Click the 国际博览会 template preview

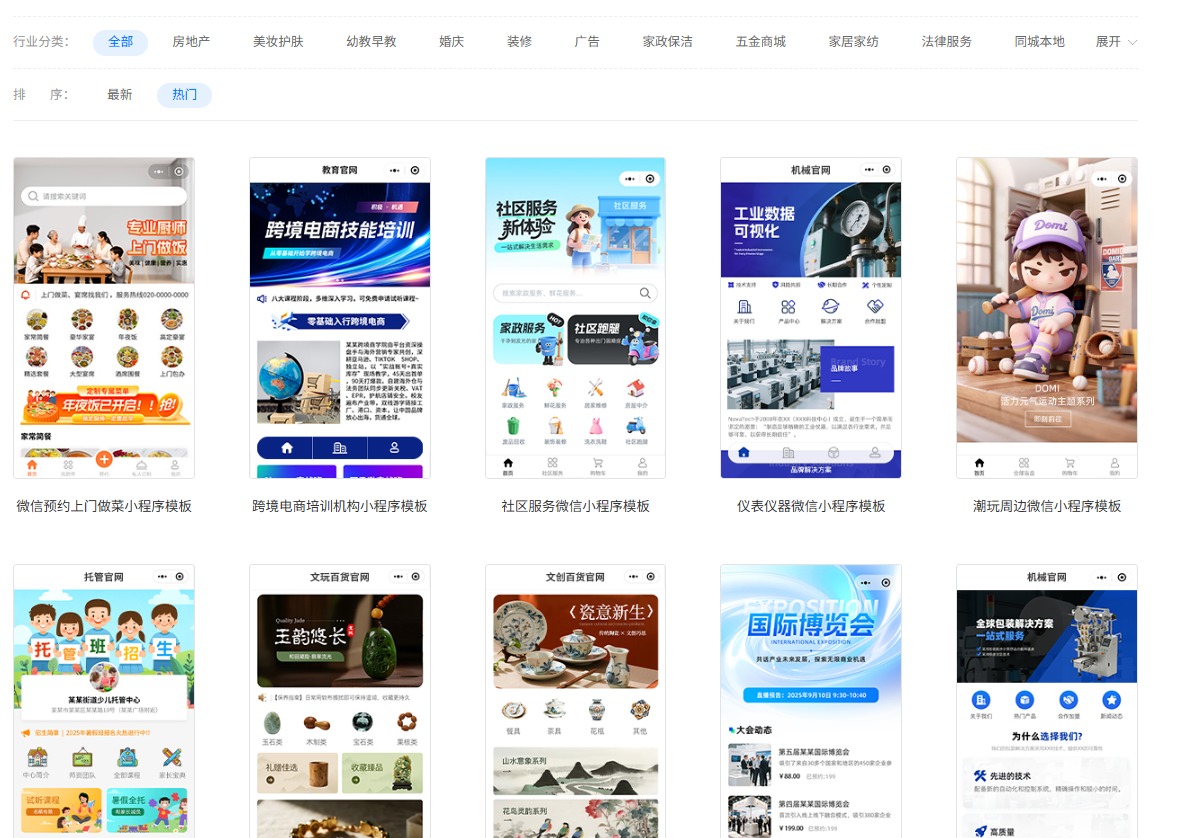tap(810, 701)
